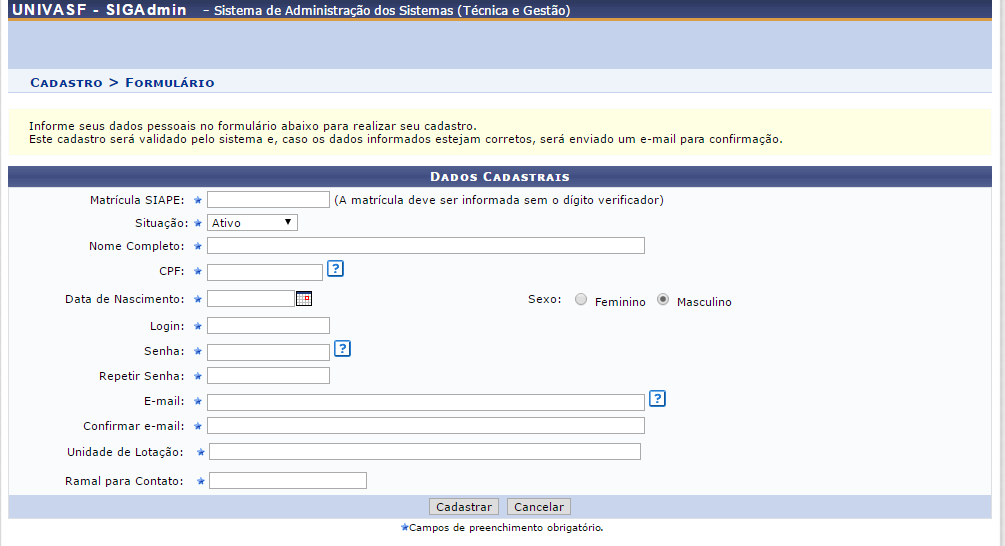Select the Masculino radio button
1005x546 pixels.
tap(663, 300)
